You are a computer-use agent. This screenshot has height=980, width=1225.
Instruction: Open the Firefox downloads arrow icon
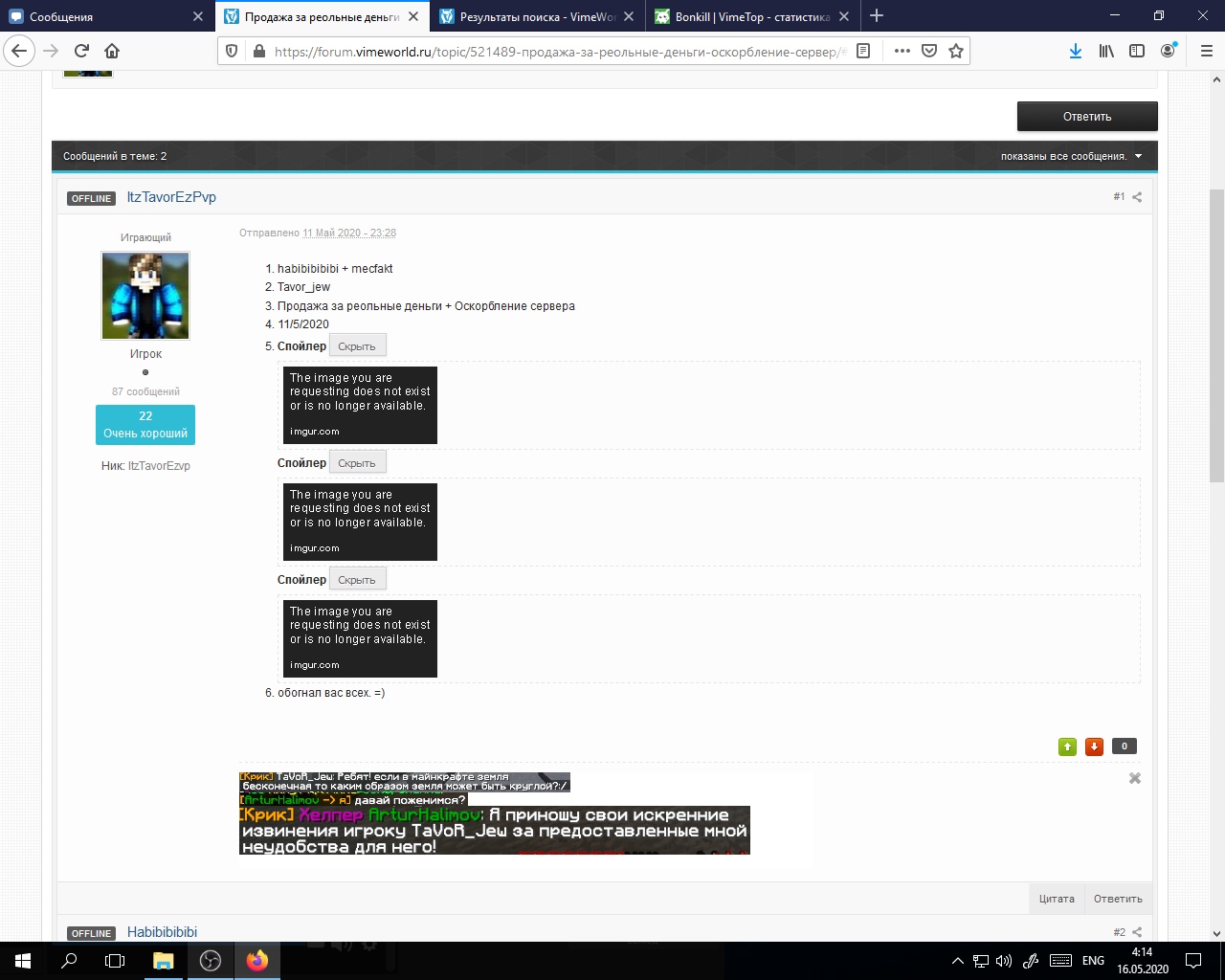point(1076,51)
